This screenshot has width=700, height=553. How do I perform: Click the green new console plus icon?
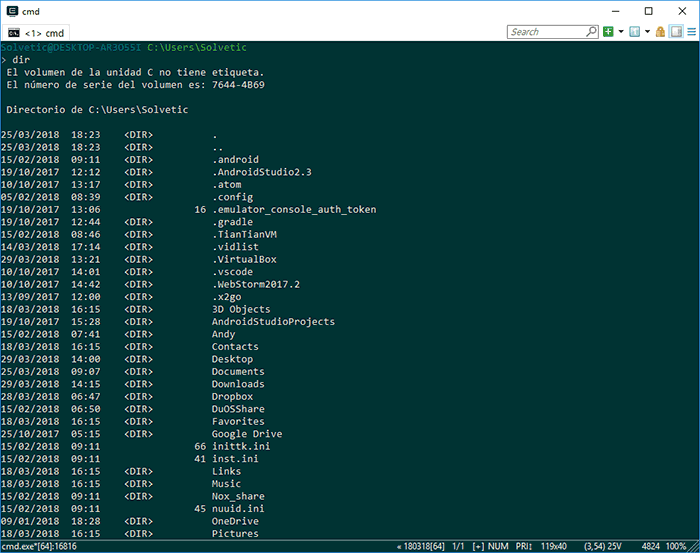click(x=608, y=32)
